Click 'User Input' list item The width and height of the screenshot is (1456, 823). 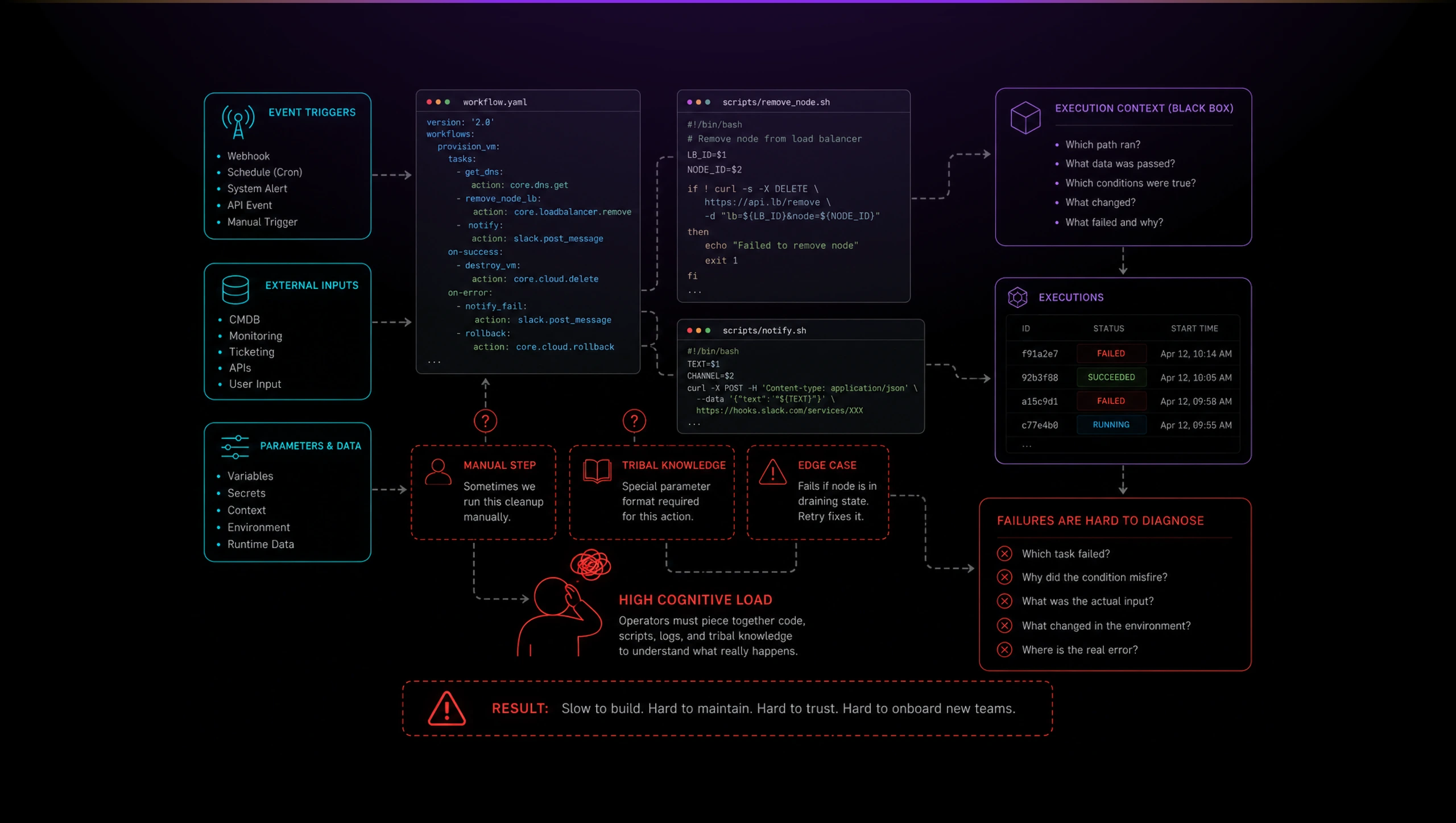pyautogui.click(x=255, y=384)
